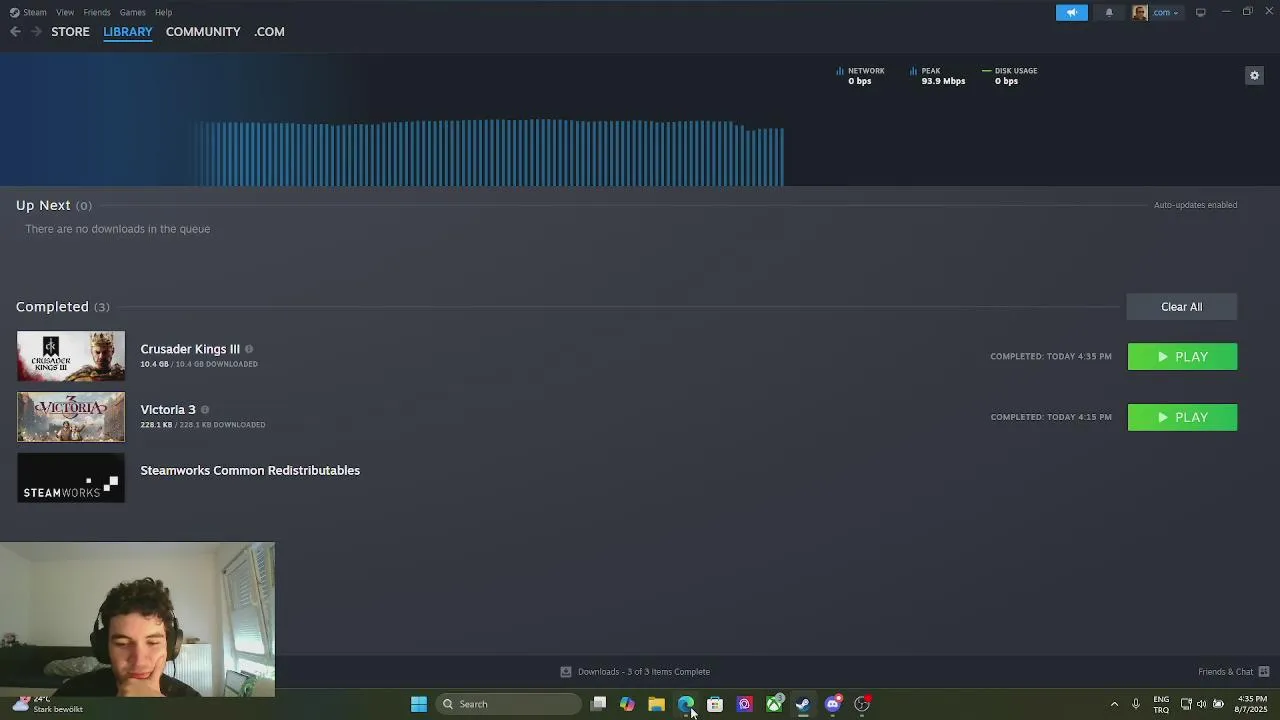Open Downloads status at bottom bar
The image size is (1280, 720).
click(635, 672)
